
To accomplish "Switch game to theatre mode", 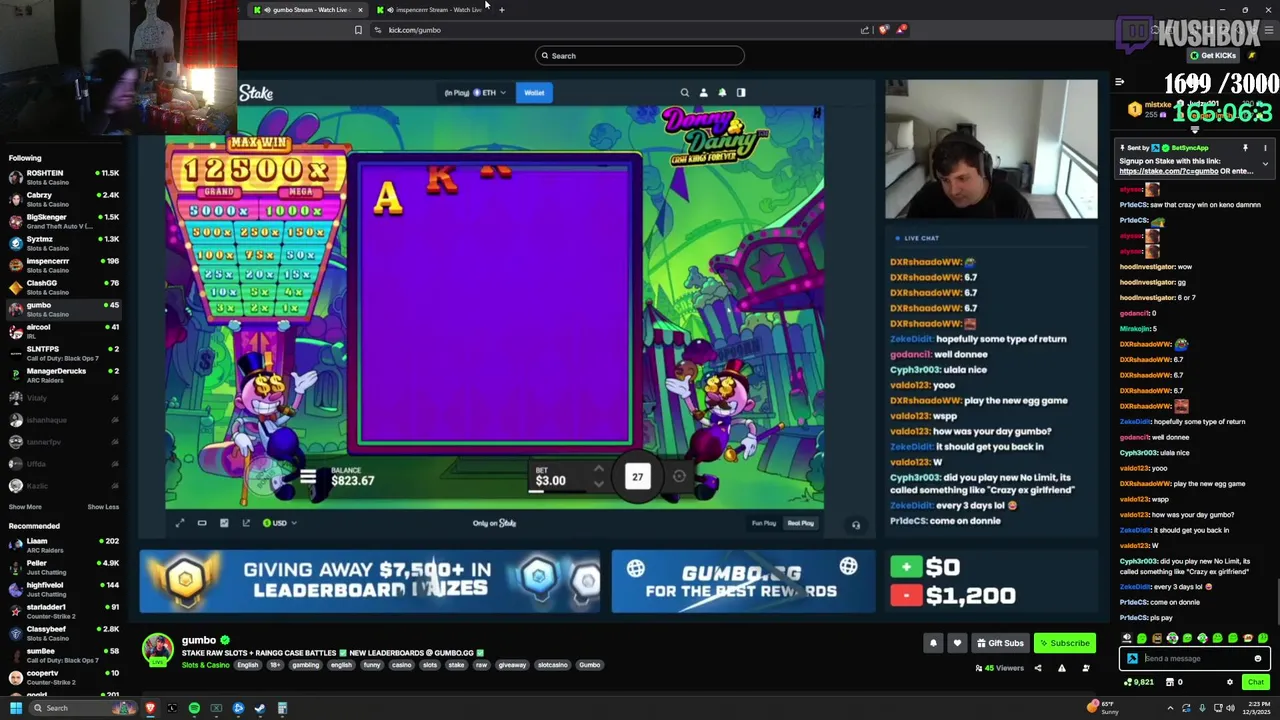I will pos(202,523).
